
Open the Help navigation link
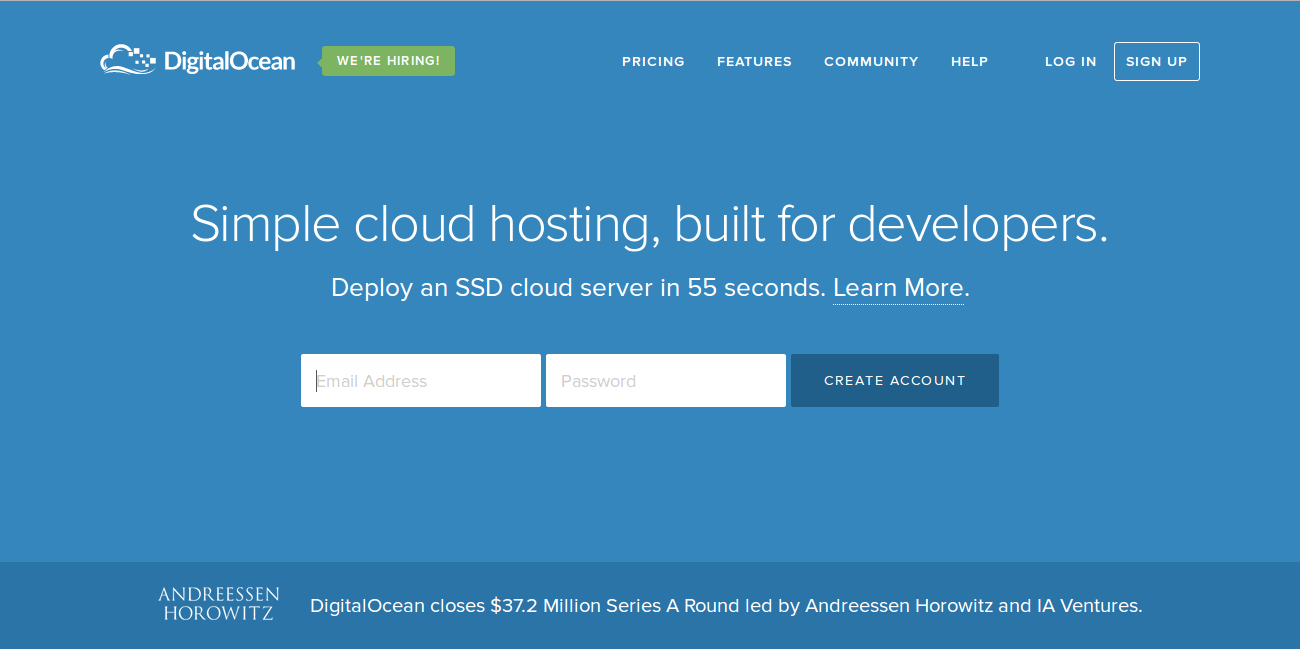969,62
